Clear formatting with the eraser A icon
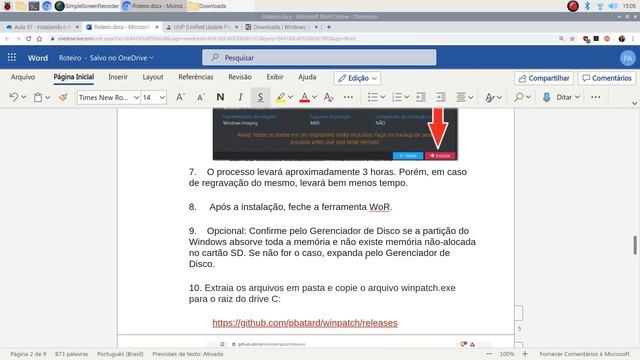This screenshot has height=360, width=640. pyautogui.click(x=329, y=97)
